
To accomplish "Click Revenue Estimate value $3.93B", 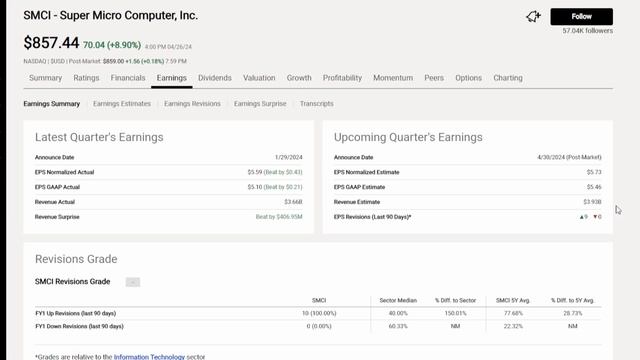I will click(x=592, y=202).
